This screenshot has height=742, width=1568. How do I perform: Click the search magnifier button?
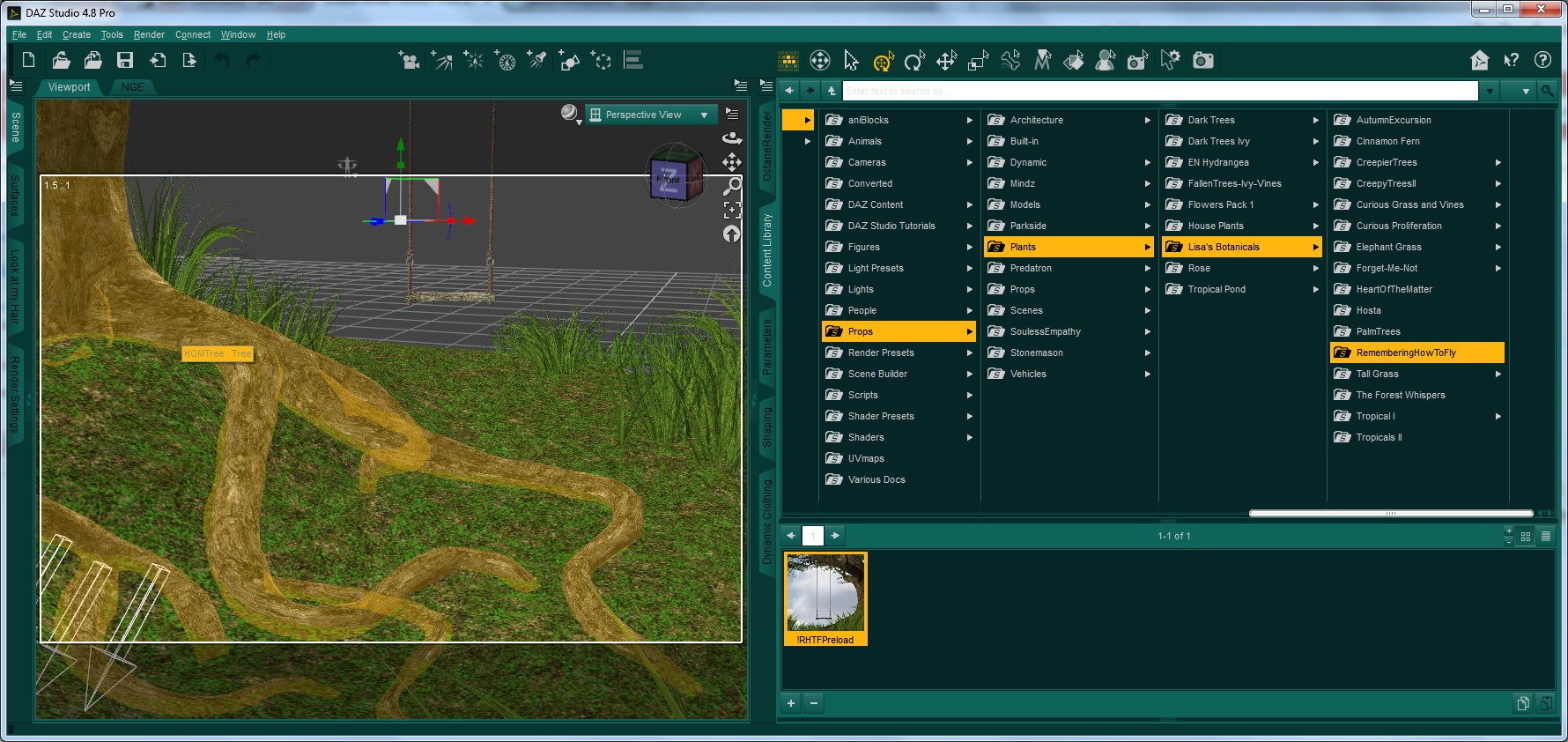(x=1547, y=91)
